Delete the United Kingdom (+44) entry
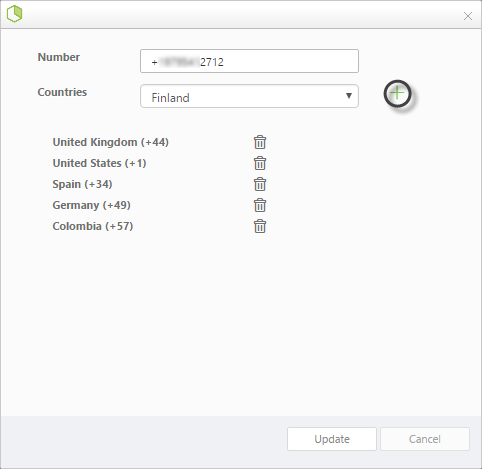 tap(260, 142)
